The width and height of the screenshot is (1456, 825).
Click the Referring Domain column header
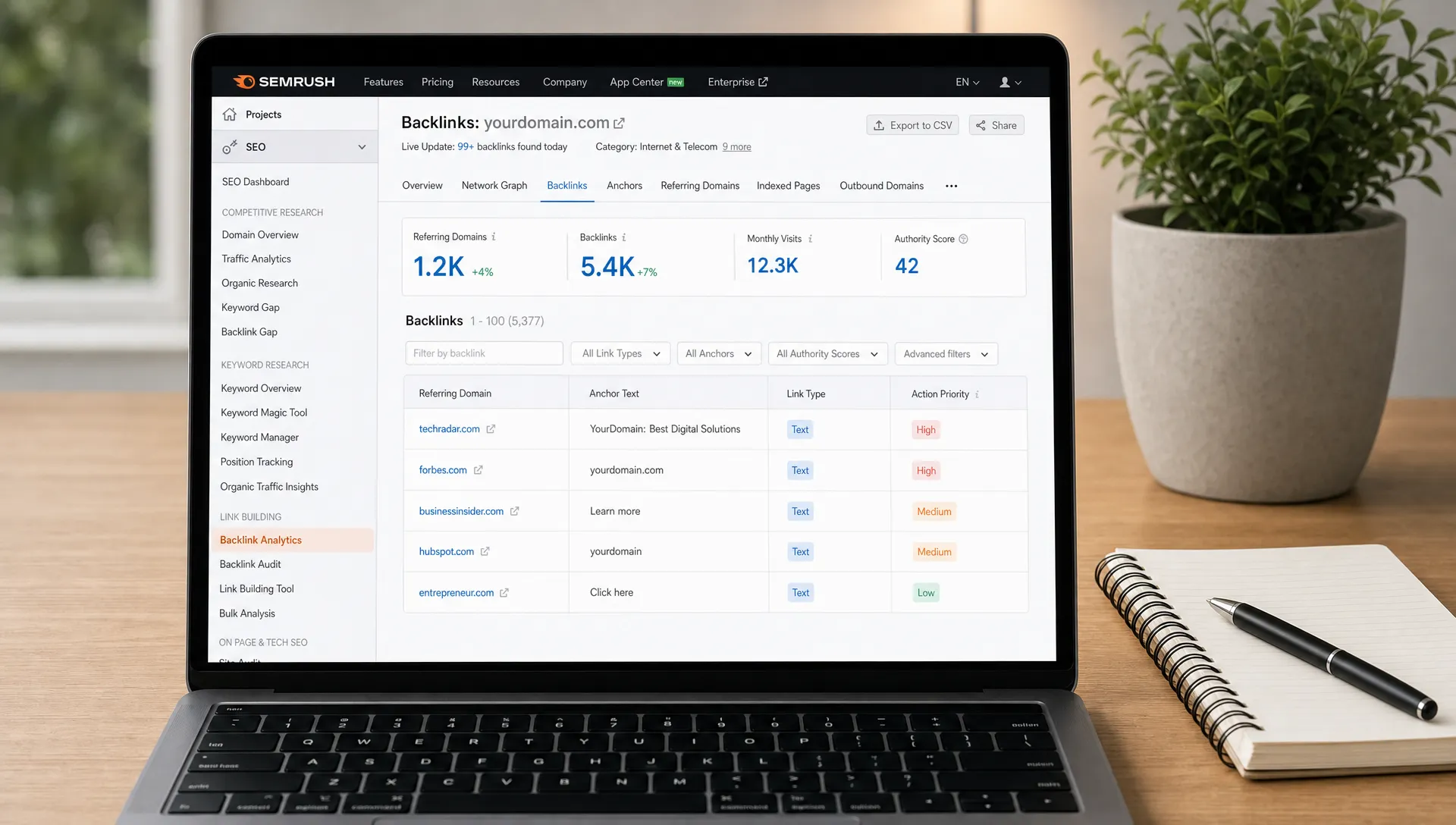pos(455,394)
